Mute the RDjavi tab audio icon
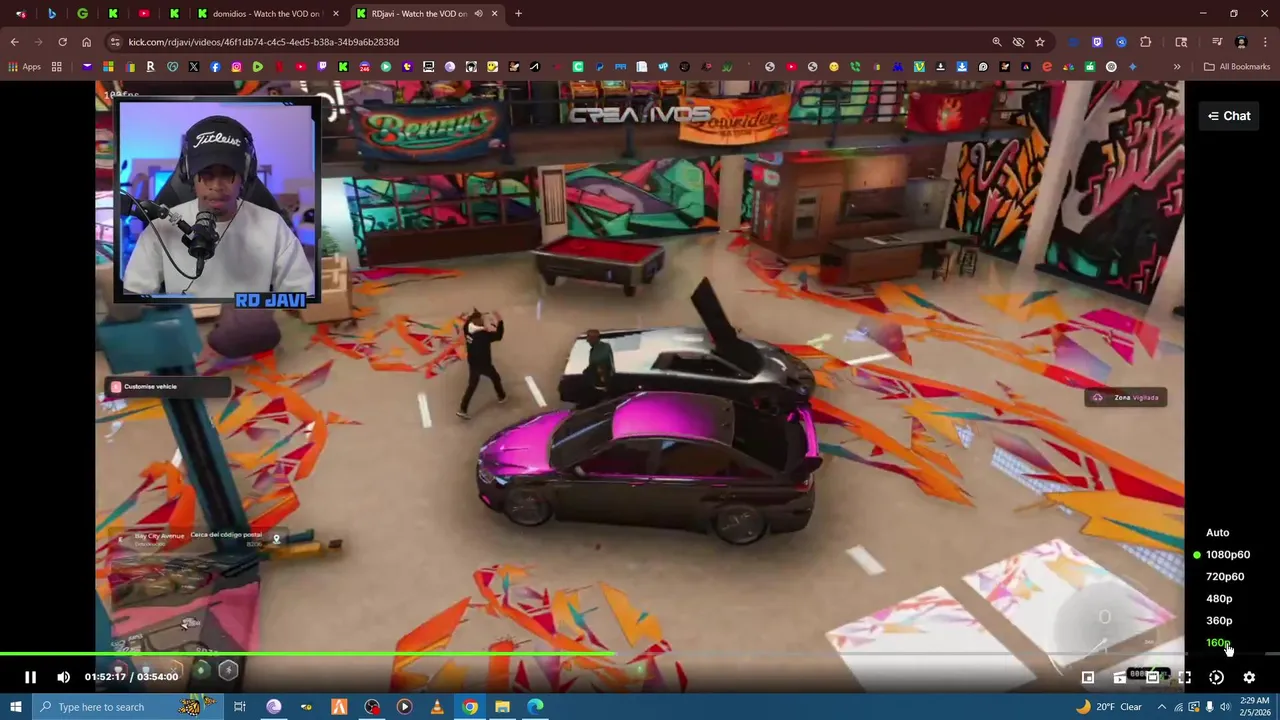 tap(478, 14)
